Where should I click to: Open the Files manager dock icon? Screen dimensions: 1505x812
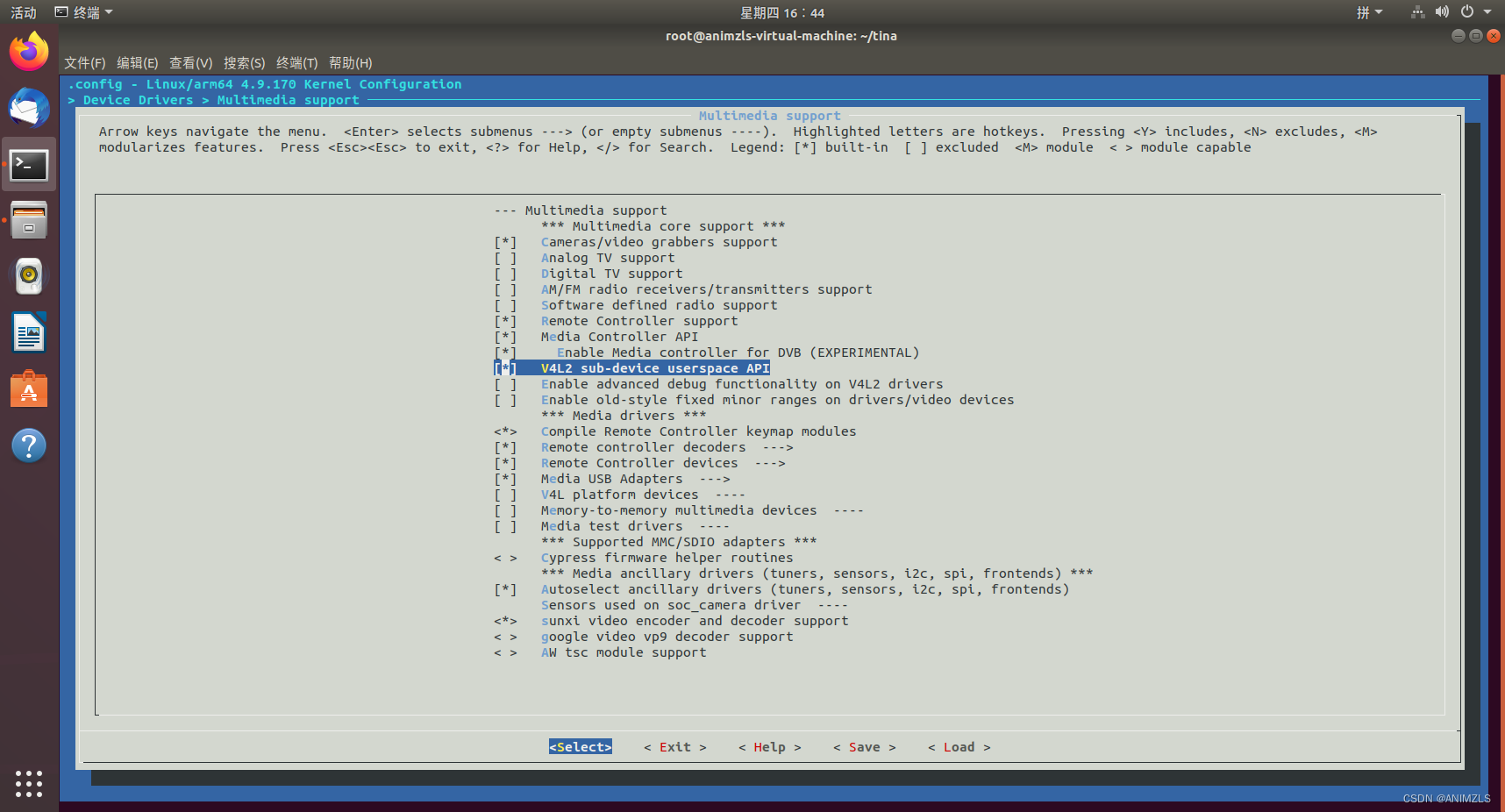pos(29,220)
